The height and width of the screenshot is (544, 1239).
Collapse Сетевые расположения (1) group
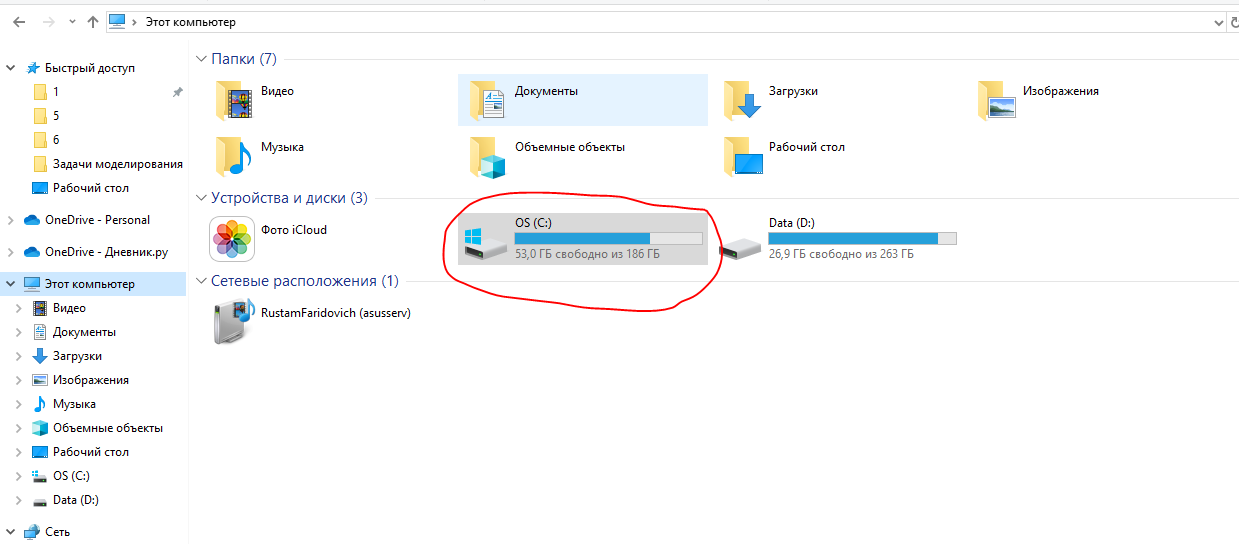pyautogui.click(x=202, y=281)
